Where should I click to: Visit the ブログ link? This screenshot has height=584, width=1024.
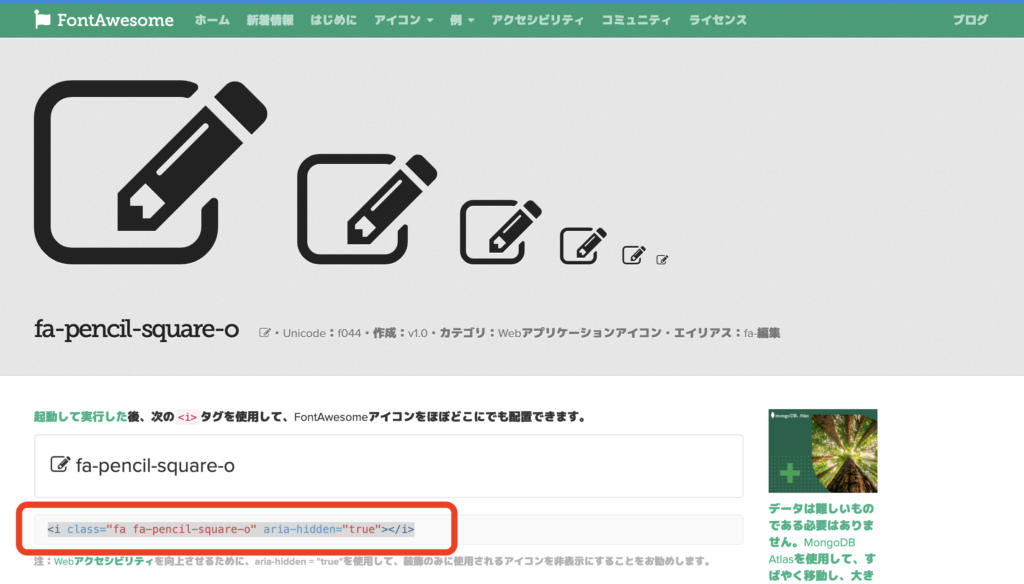coord(970,20)
